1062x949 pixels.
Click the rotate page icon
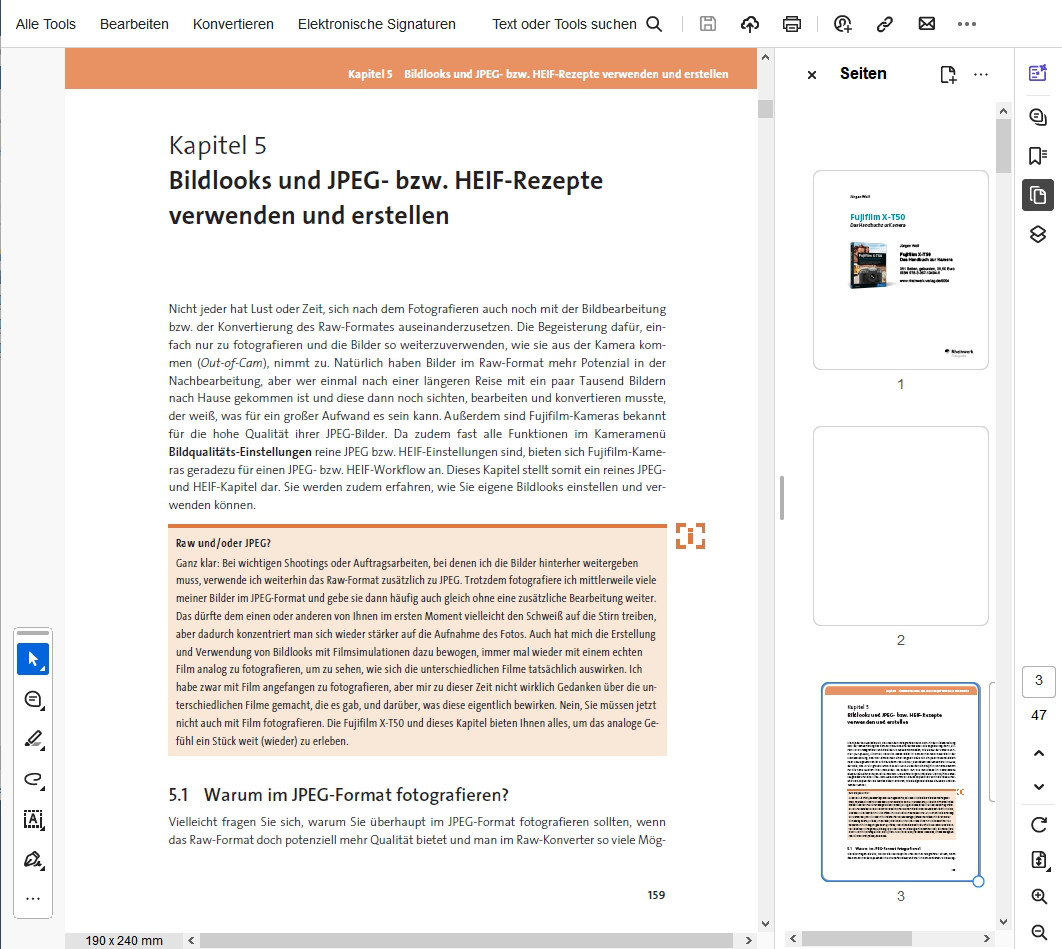[1038, 824]
